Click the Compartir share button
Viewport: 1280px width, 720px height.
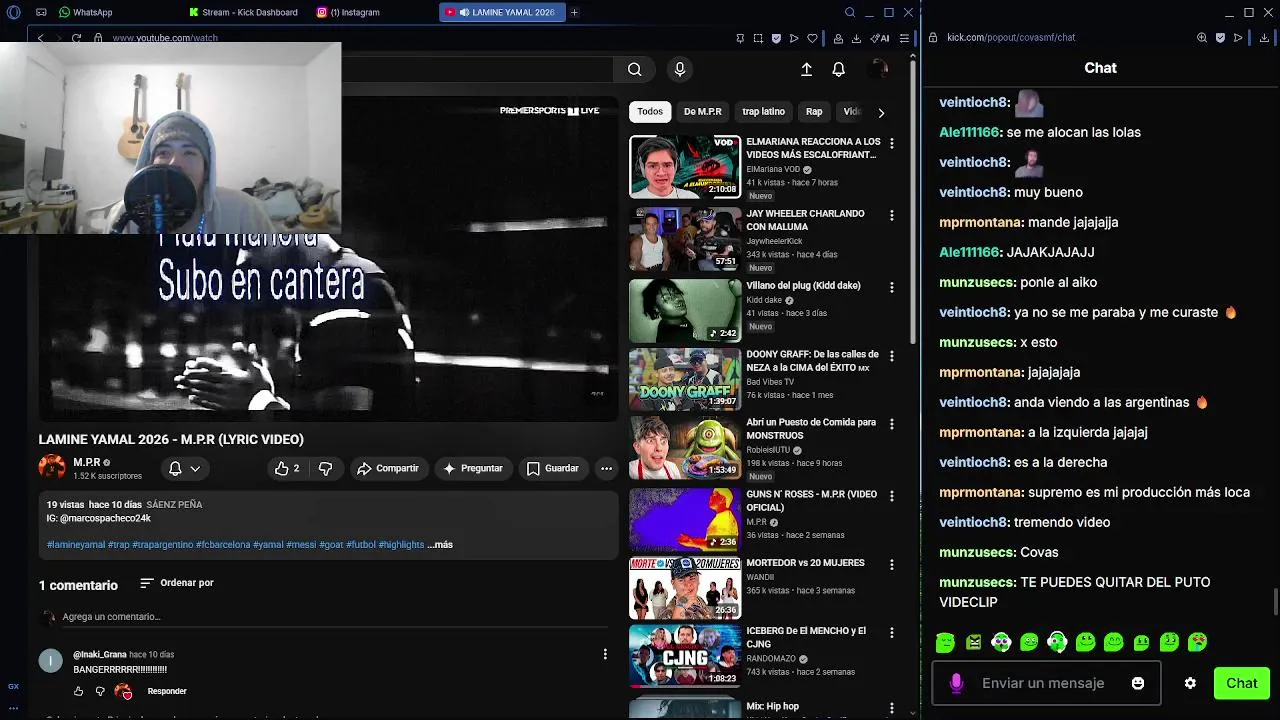click(388, 468)
